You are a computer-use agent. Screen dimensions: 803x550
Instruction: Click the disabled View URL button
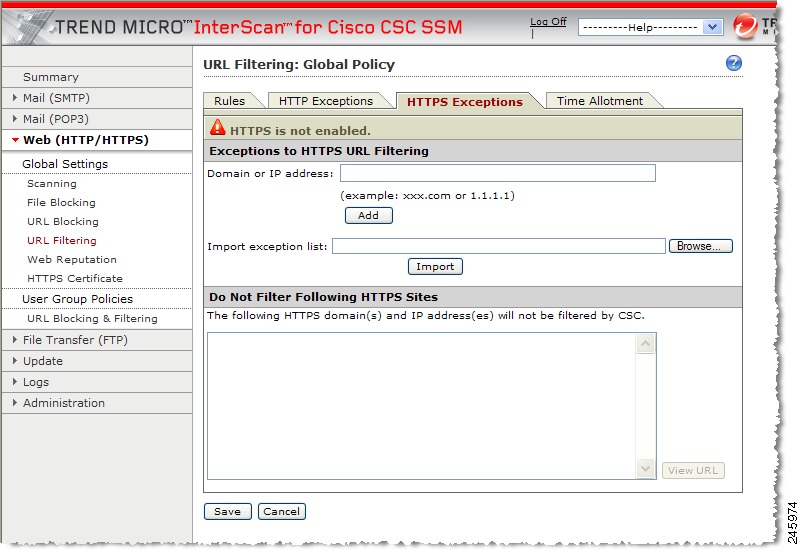(x=693, y=470)
